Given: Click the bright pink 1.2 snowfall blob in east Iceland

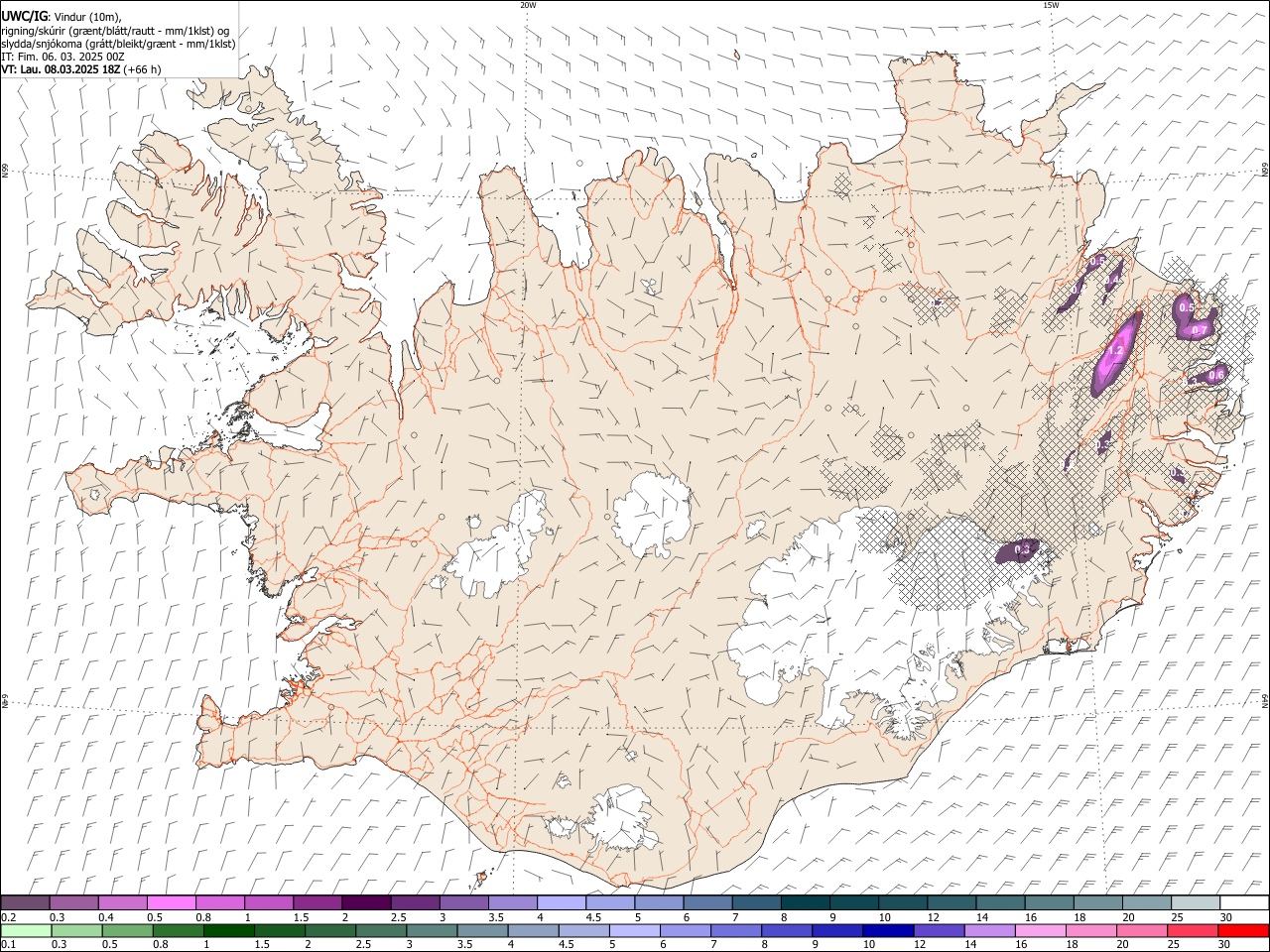Looking at the screenshot, I should tap(1115, 355).
